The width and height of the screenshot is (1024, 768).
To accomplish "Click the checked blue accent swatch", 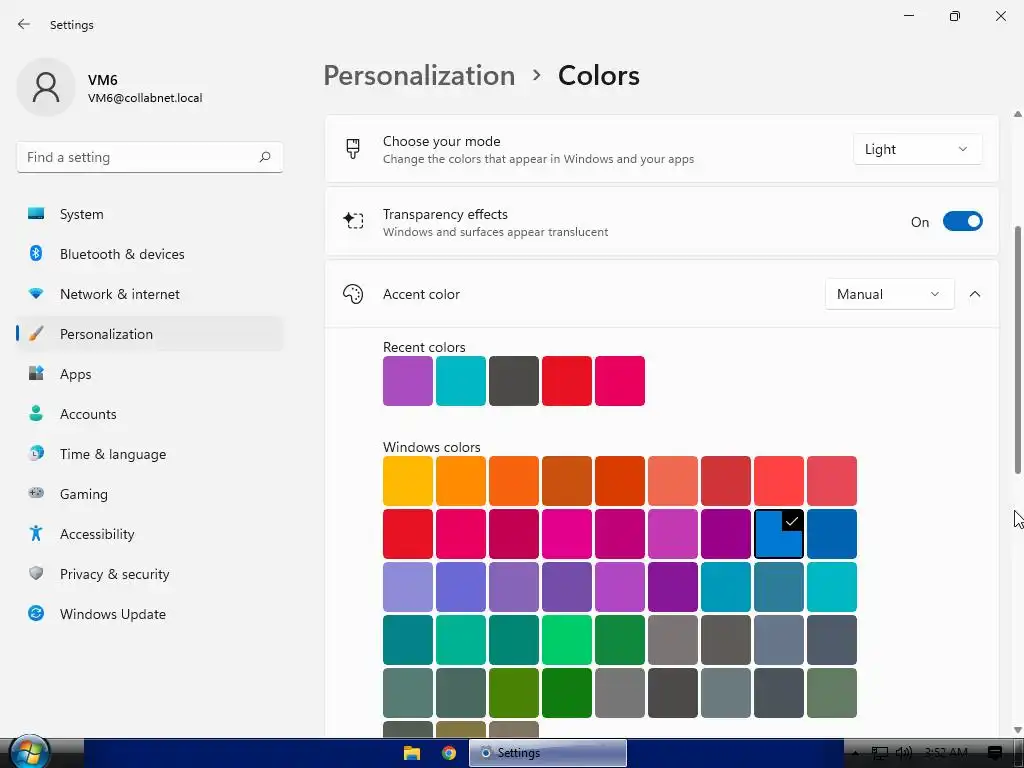I will click(x=778, y=534).
